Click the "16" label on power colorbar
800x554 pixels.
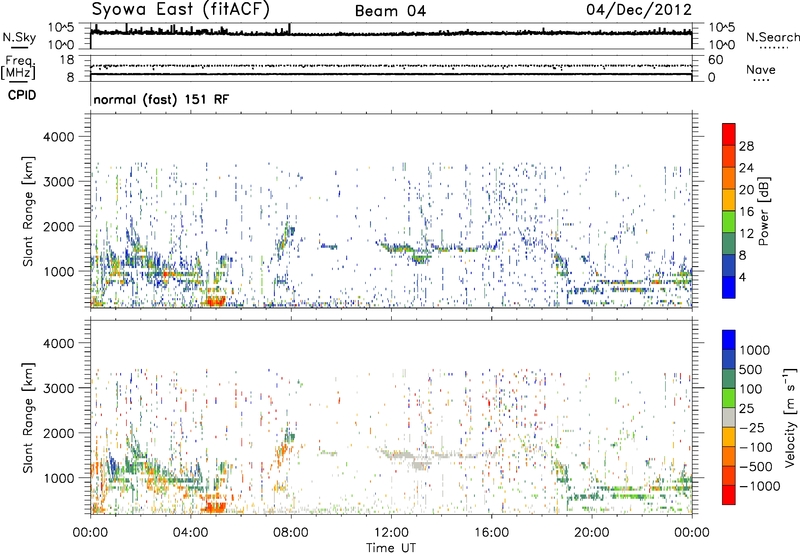tap(746, 212)
